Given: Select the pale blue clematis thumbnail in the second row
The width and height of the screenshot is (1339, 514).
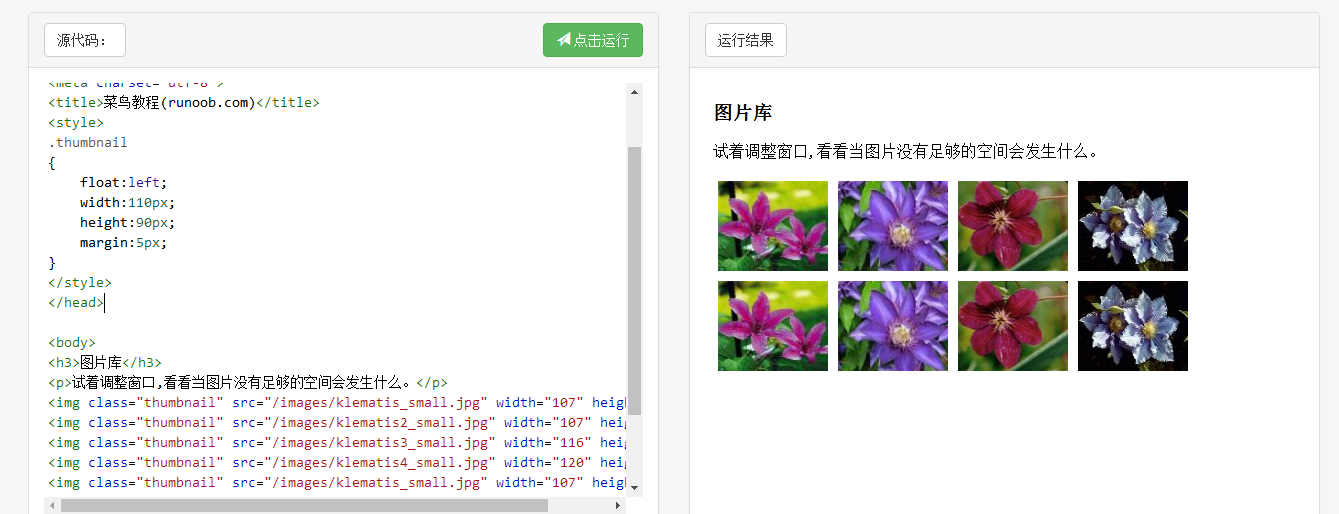Looking at the screenshot, I should pyautogui.click(x=1133, y=326).
